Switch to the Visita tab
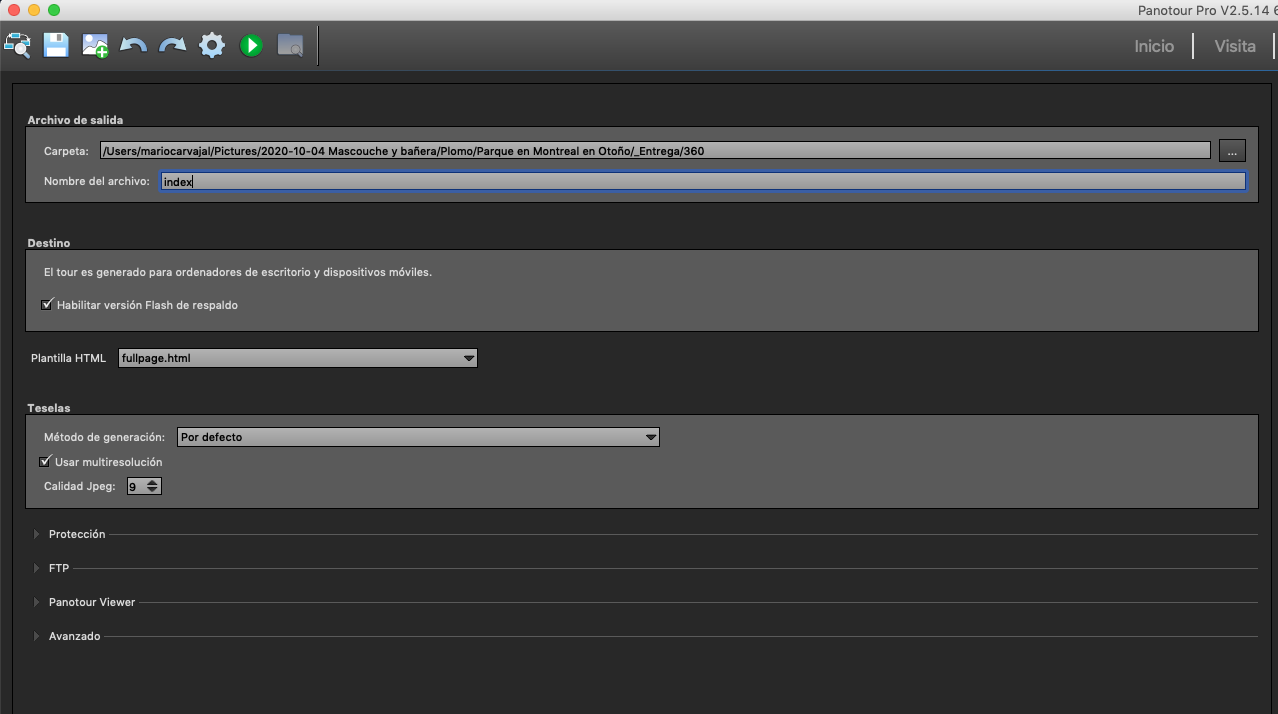1278x714 pixels. (x=1234, y=46)
